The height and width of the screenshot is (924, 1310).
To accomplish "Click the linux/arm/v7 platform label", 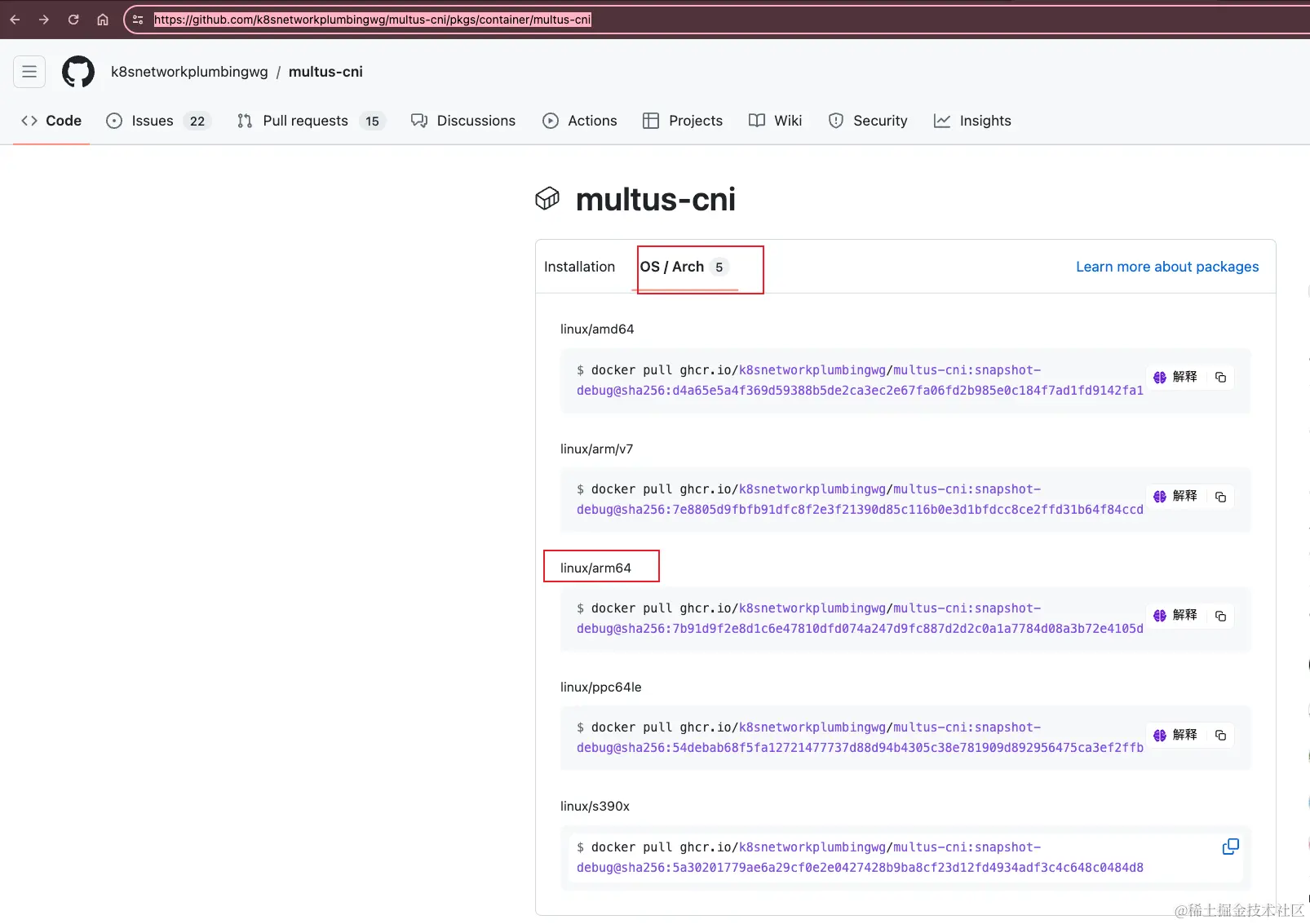I will coord(596,449).
